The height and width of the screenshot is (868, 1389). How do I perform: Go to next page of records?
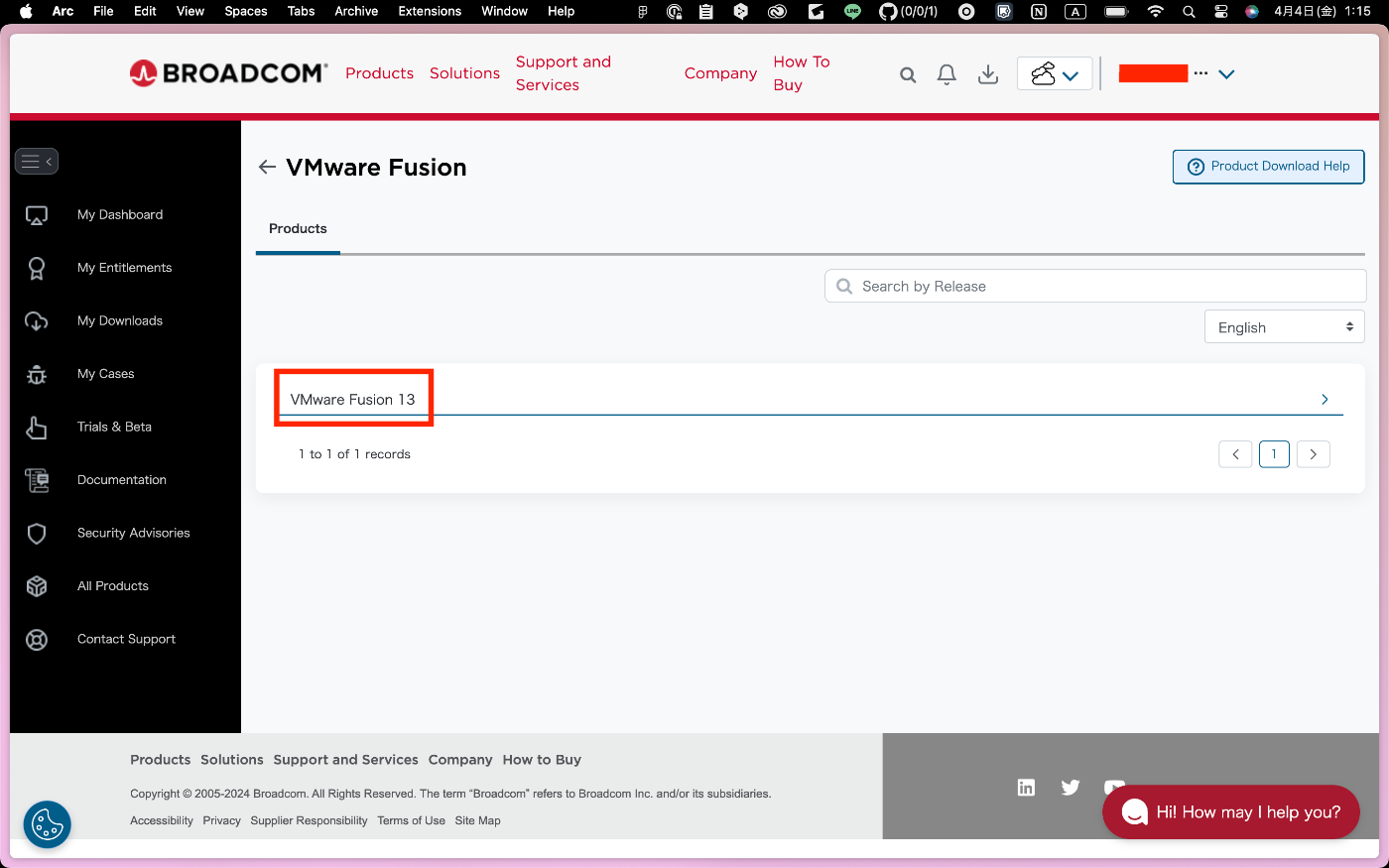pos(1314,454)
